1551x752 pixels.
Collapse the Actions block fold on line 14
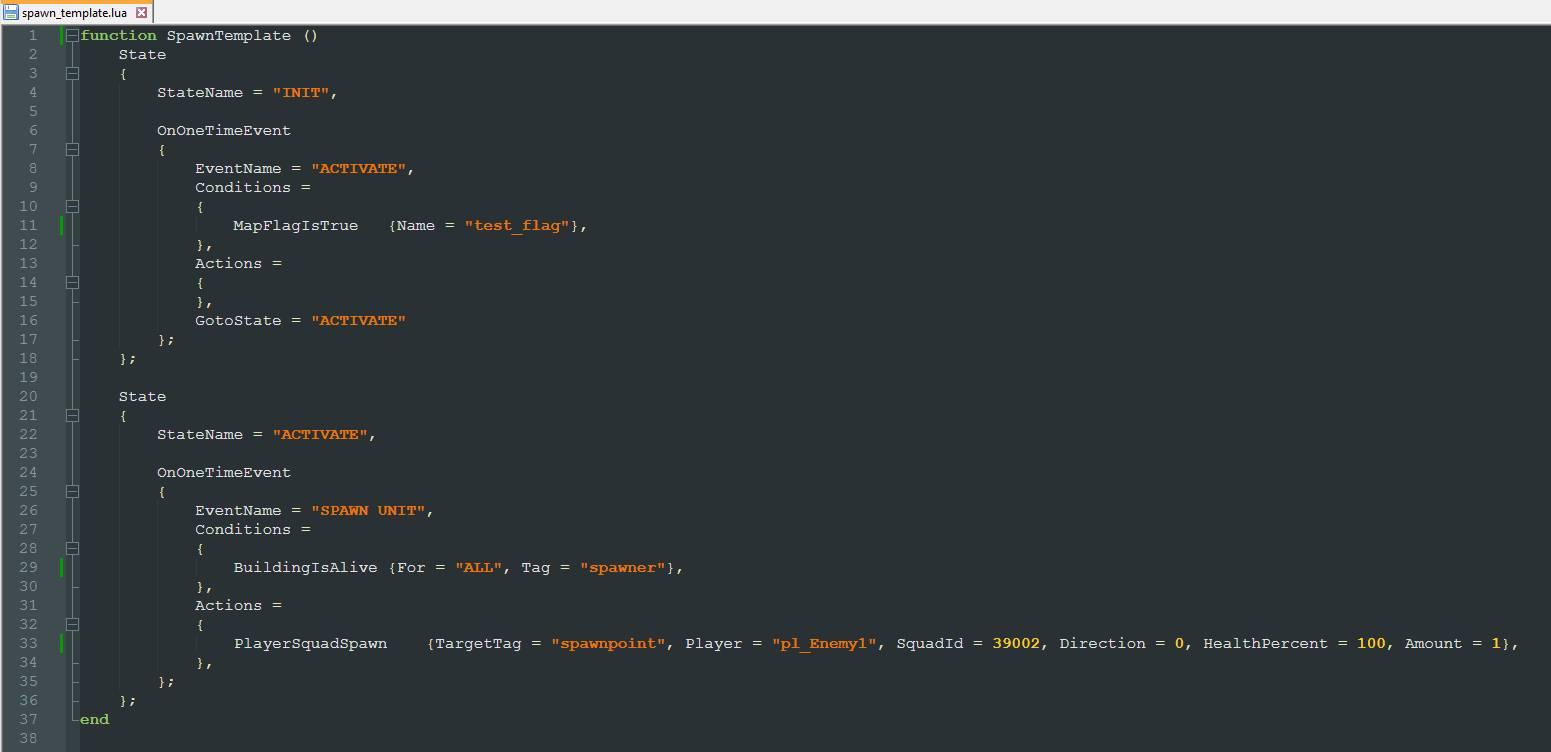coord(72,282)
